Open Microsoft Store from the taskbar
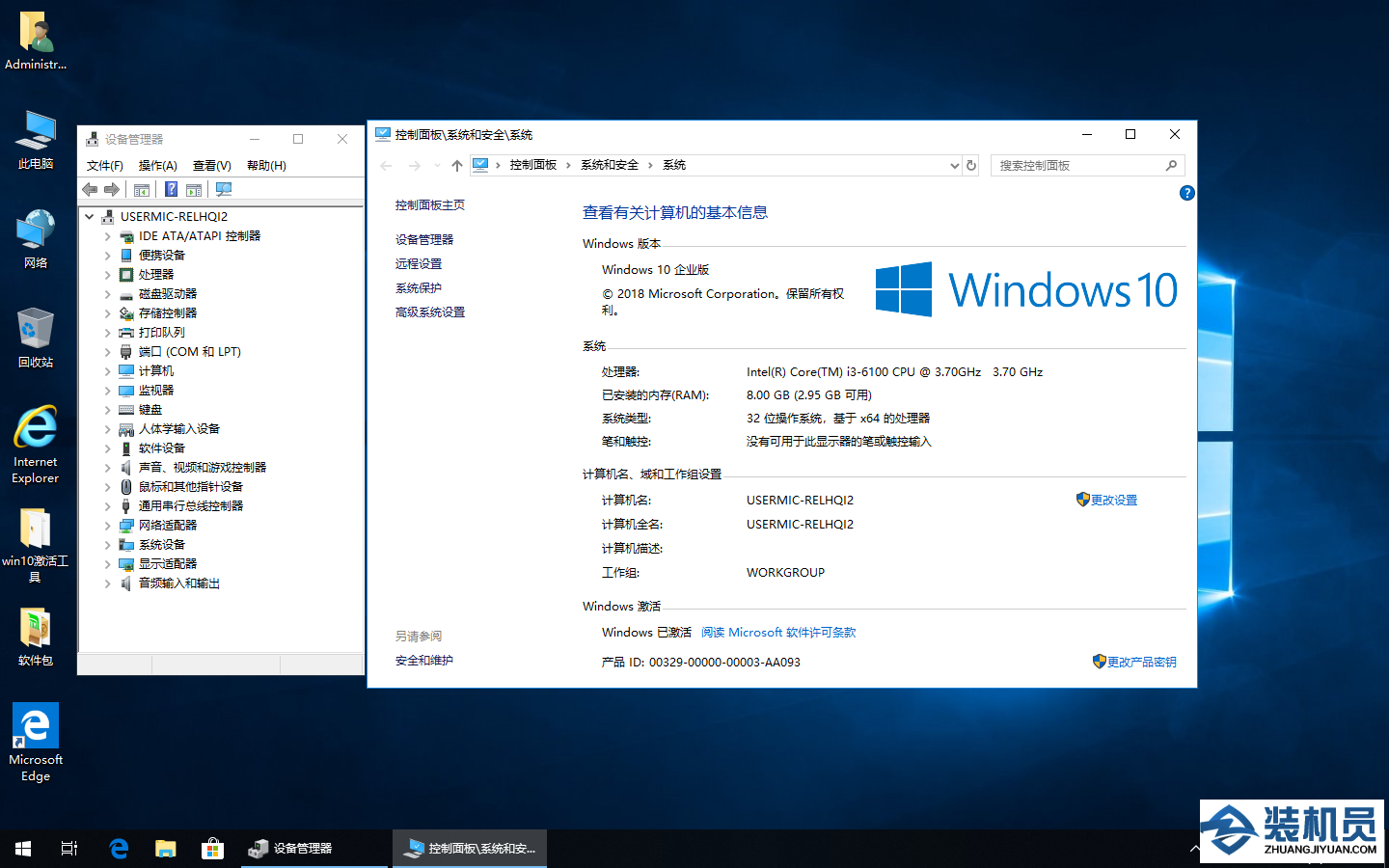This screenshot has height=868, width=1389. click(x=212, y=849)
